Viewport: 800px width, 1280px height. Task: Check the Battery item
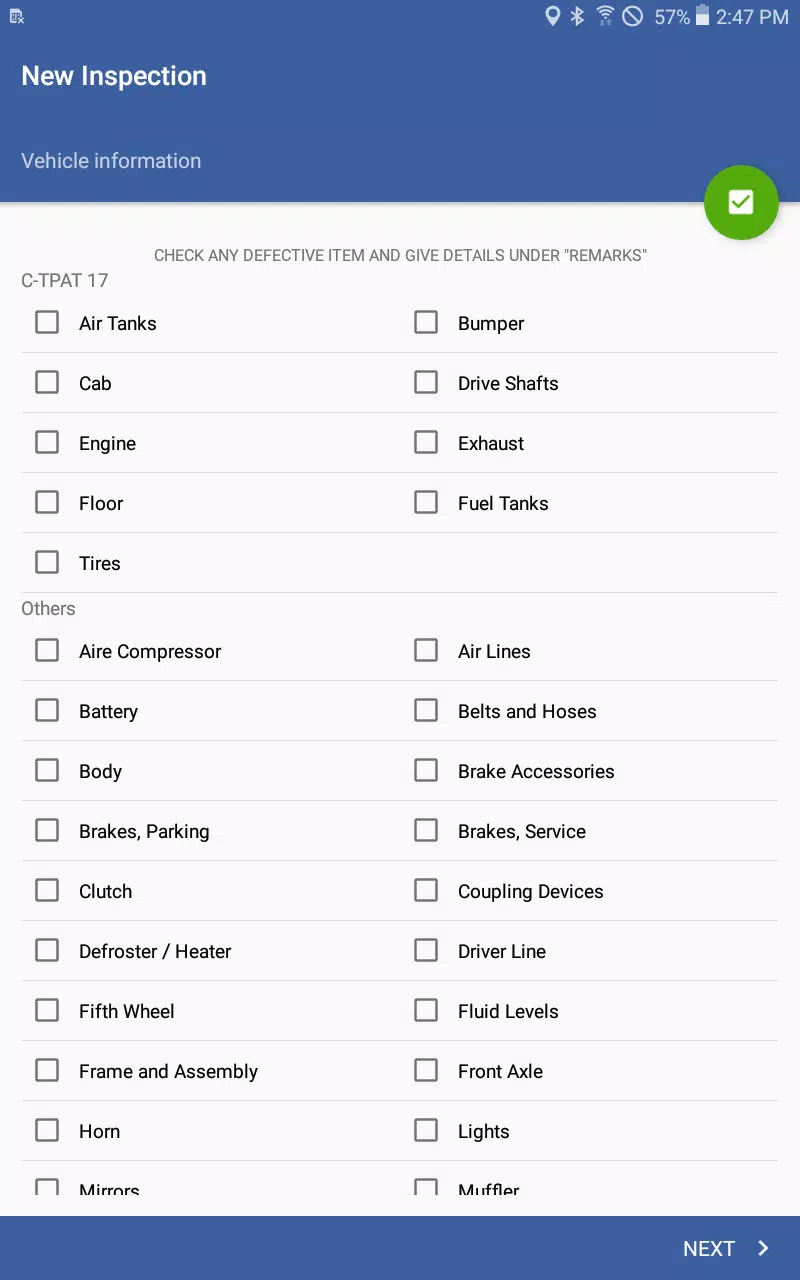pos(47,710)
